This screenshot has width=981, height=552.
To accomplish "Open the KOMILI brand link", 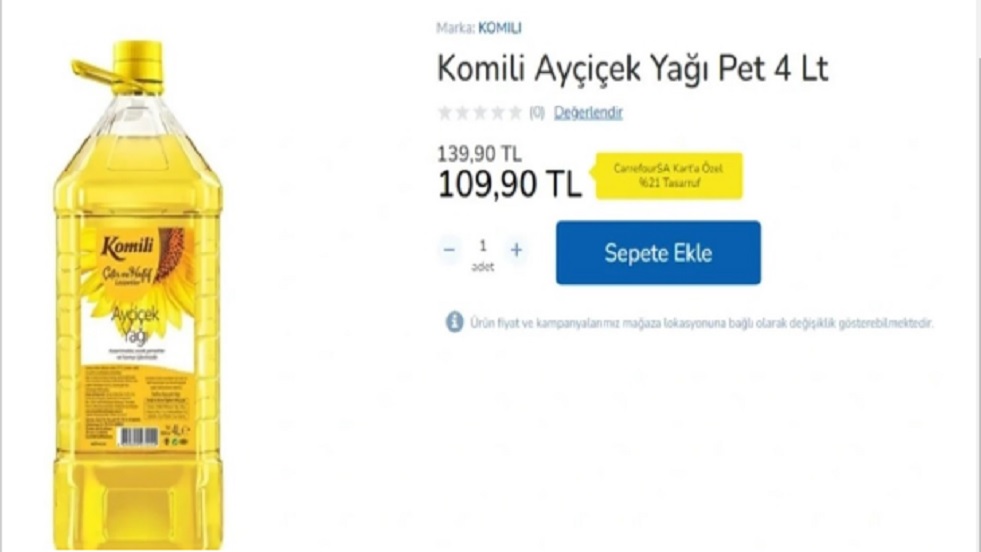I will (499, 28).
